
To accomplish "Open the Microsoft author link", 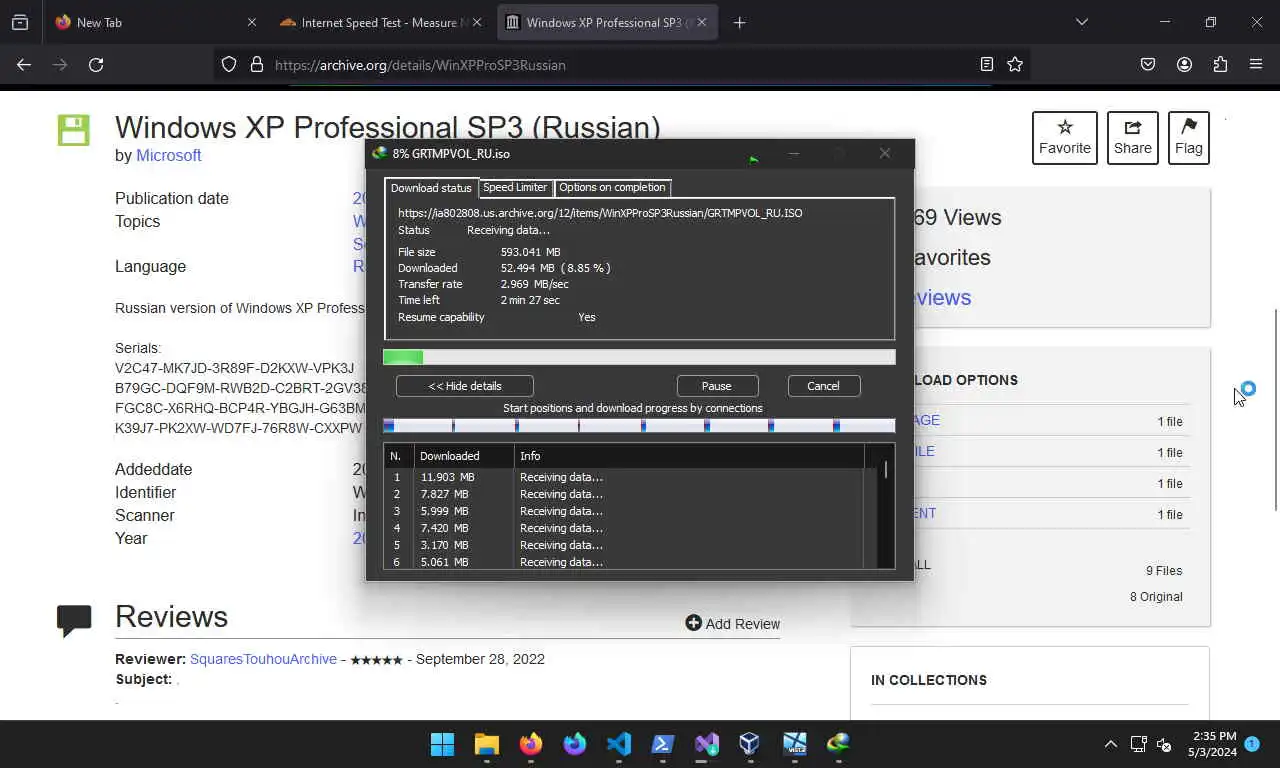I will pos(169,155).
